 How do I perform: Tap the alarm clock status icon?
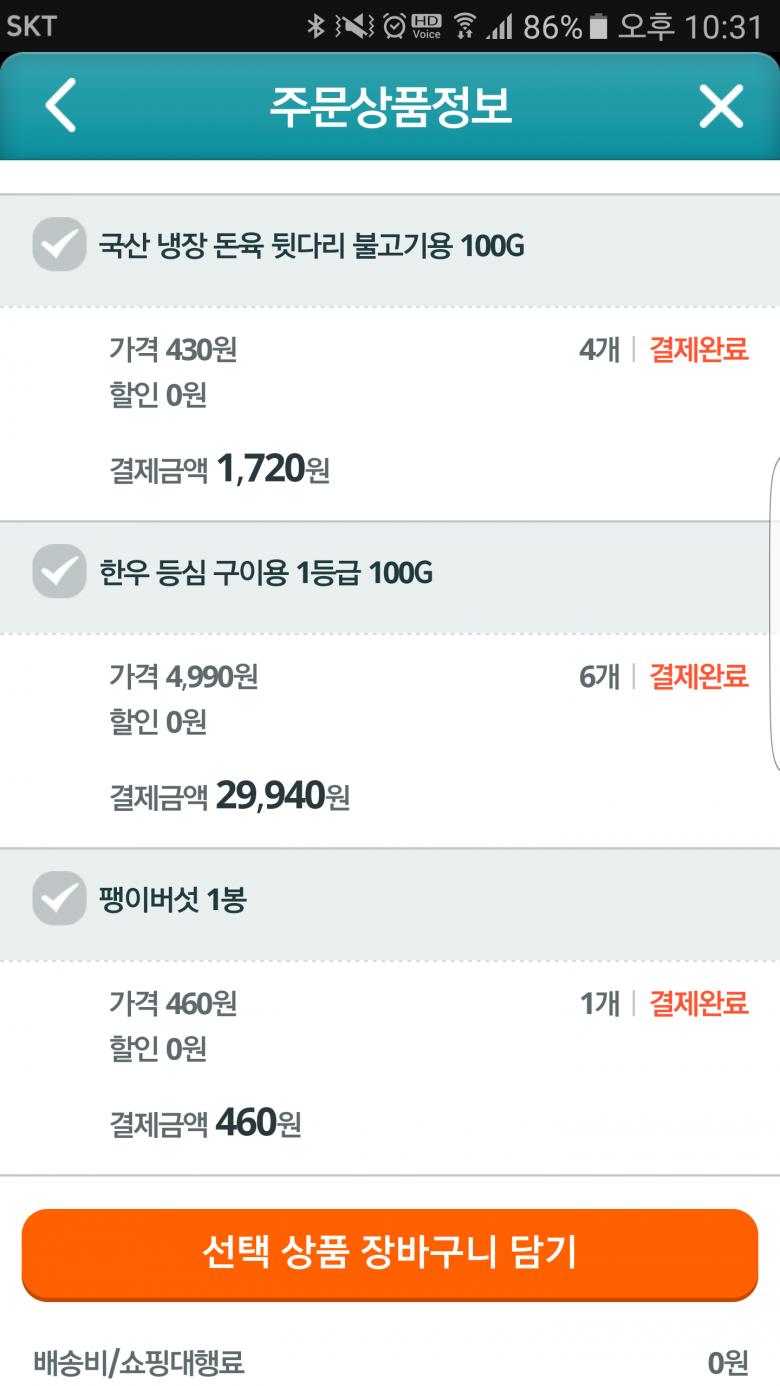(395, 26)
